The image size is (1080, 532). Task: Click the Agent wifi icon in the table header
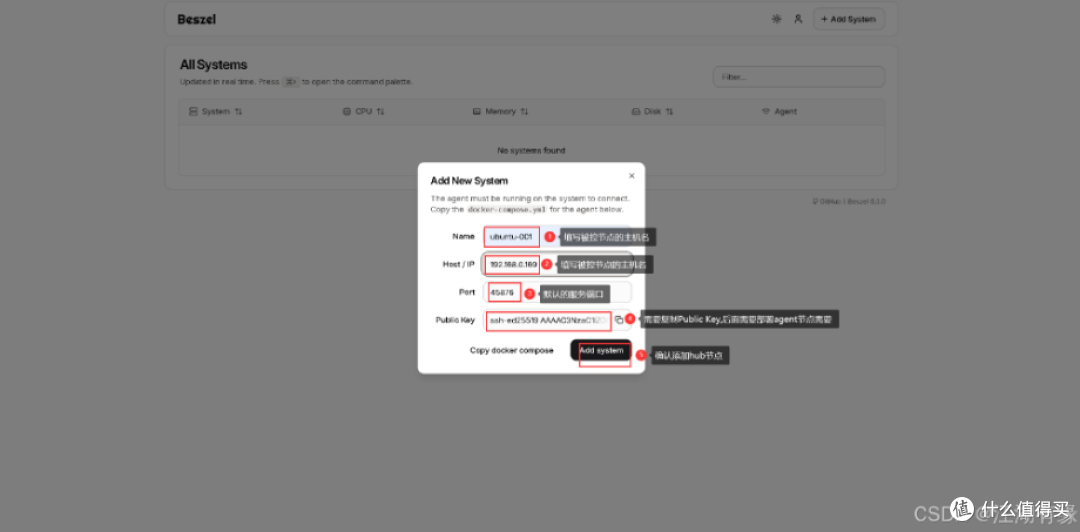pos(765,112)
